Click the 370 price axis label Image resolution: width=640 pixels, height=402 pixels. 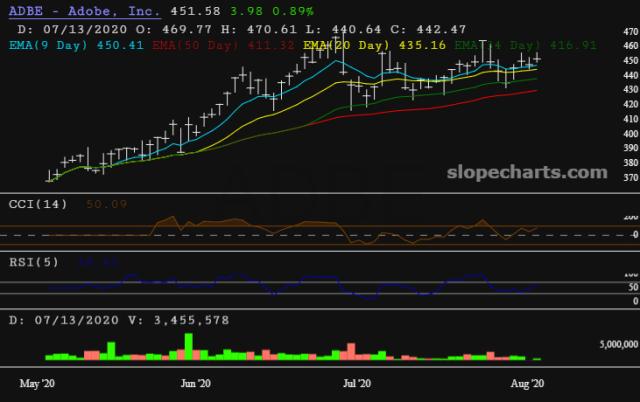click(x=629, y=178)
